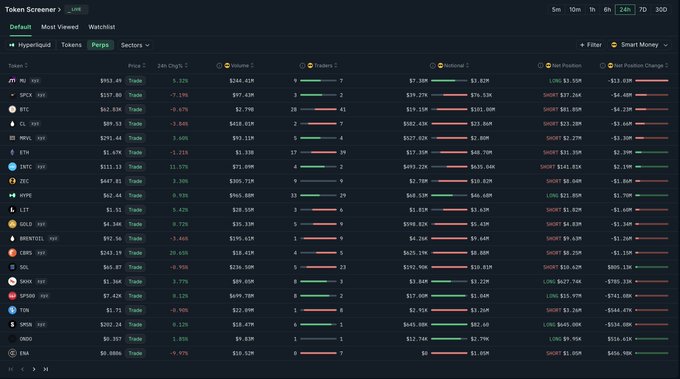Sort by the Token column header
The width and height of the screenshot is (680, 379).
click(x=18, y=65)
